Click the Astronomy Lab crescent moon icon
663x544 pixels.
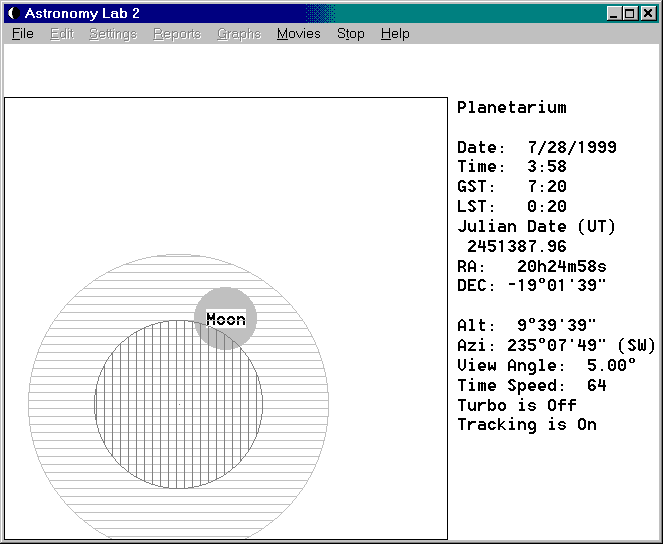pos(13,13)
